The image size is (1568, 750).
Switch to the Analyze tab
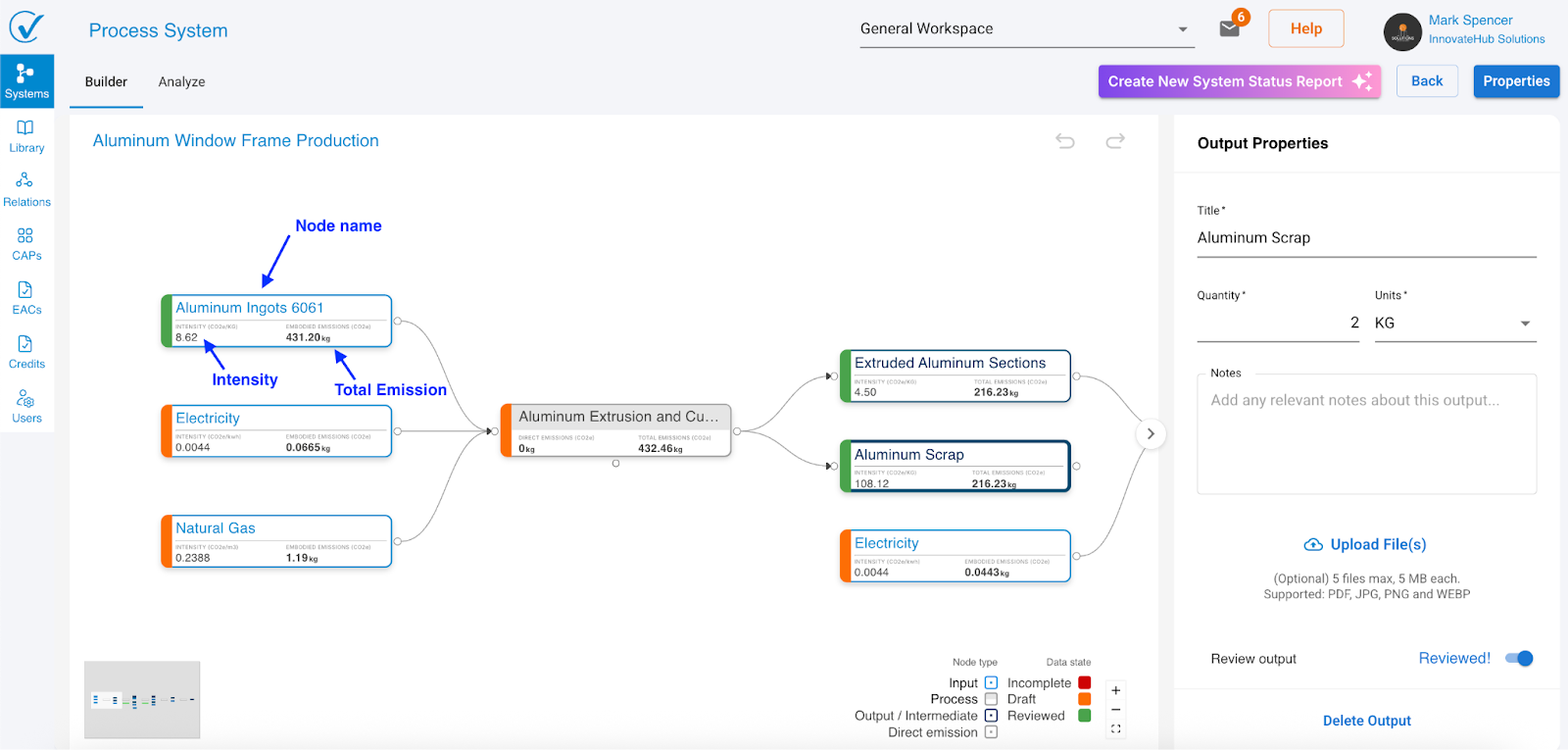coord(181,82)
